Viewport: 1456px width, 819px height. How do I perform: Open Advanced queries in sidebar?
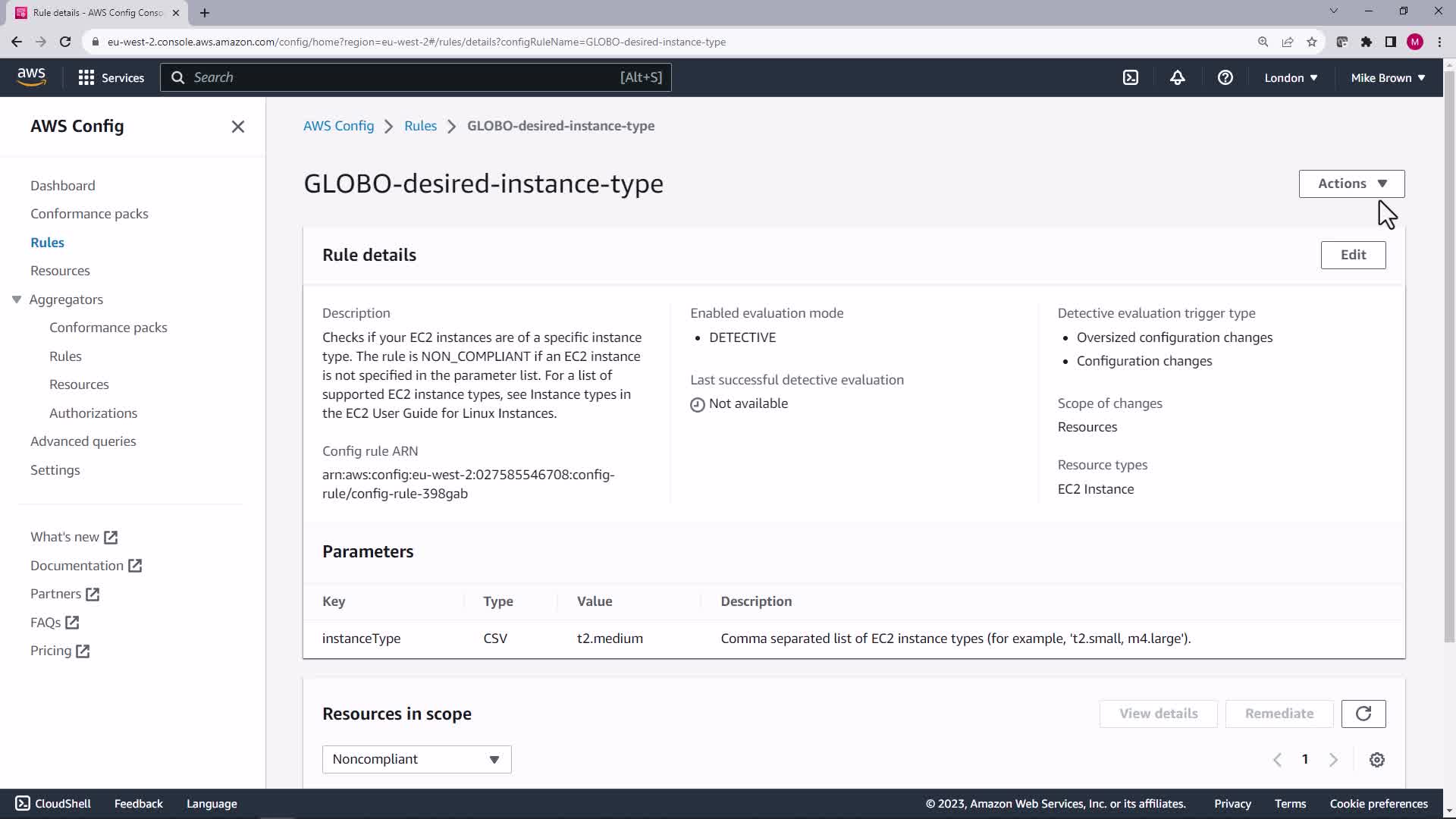coord(83,441)
